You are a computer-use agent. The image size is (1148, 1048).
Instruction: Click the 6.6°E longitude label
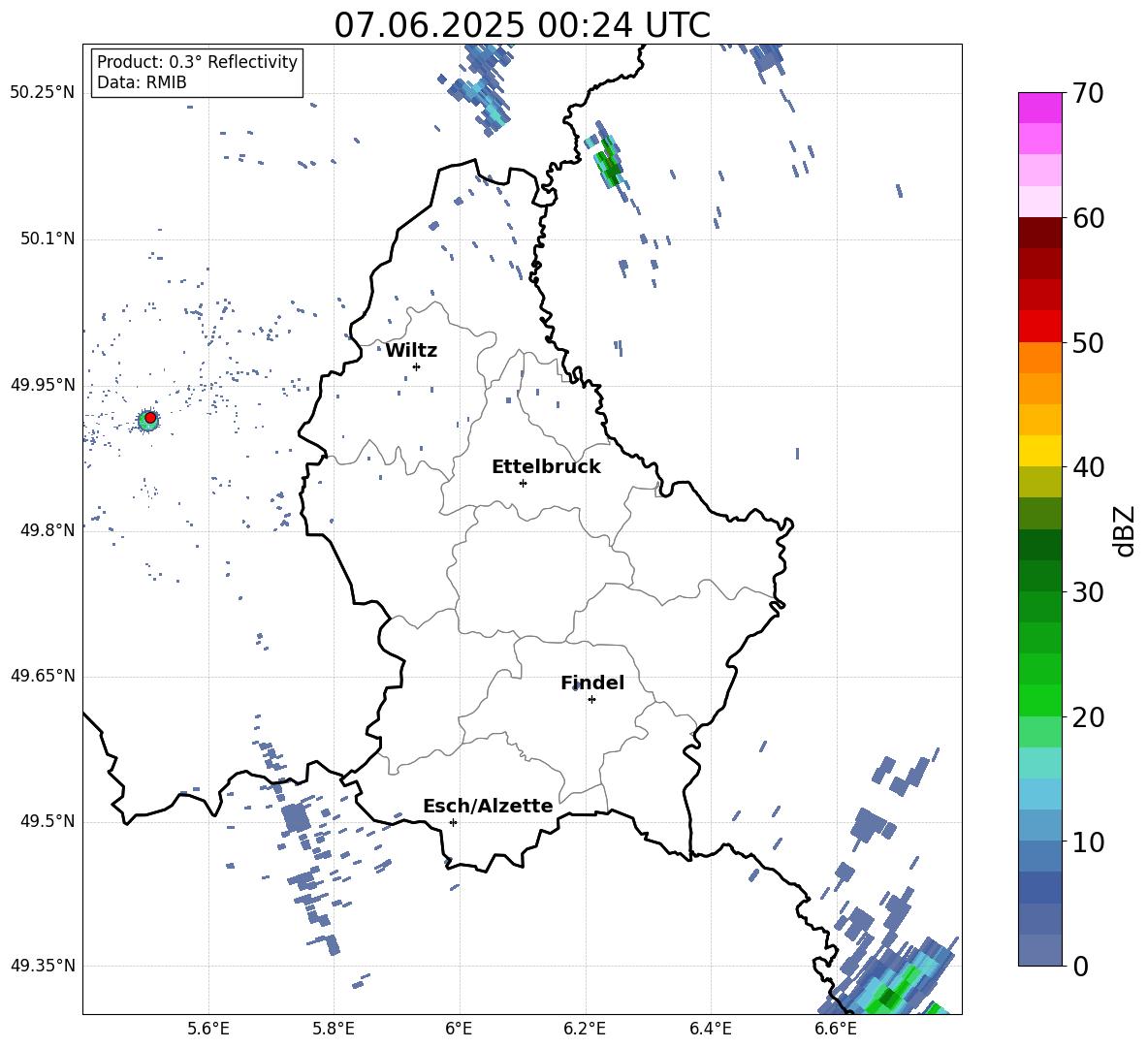pos(836,1029)
